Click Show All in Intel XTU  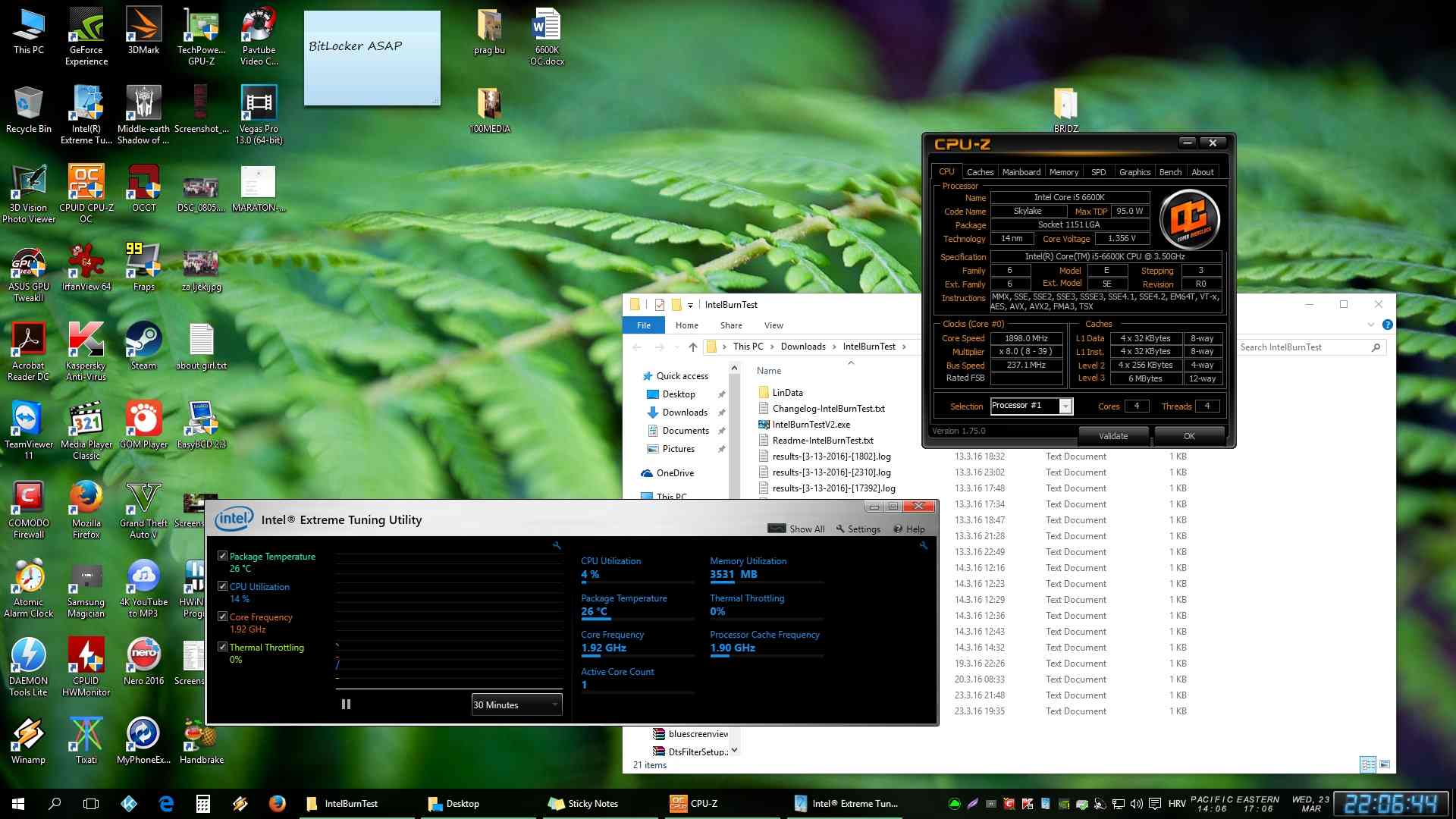tap(796, 529)
